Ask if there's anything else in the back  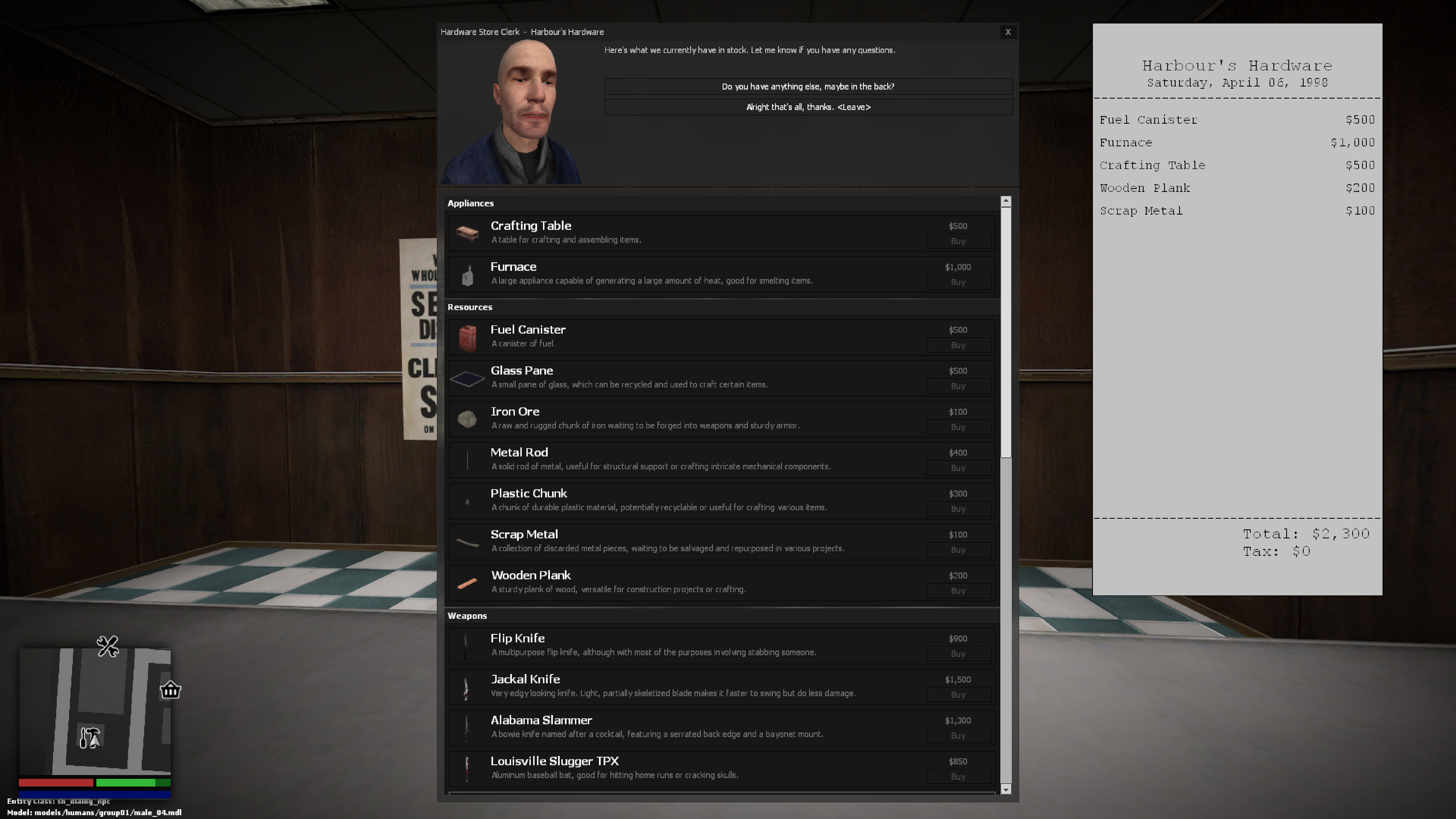pos(808,87)
